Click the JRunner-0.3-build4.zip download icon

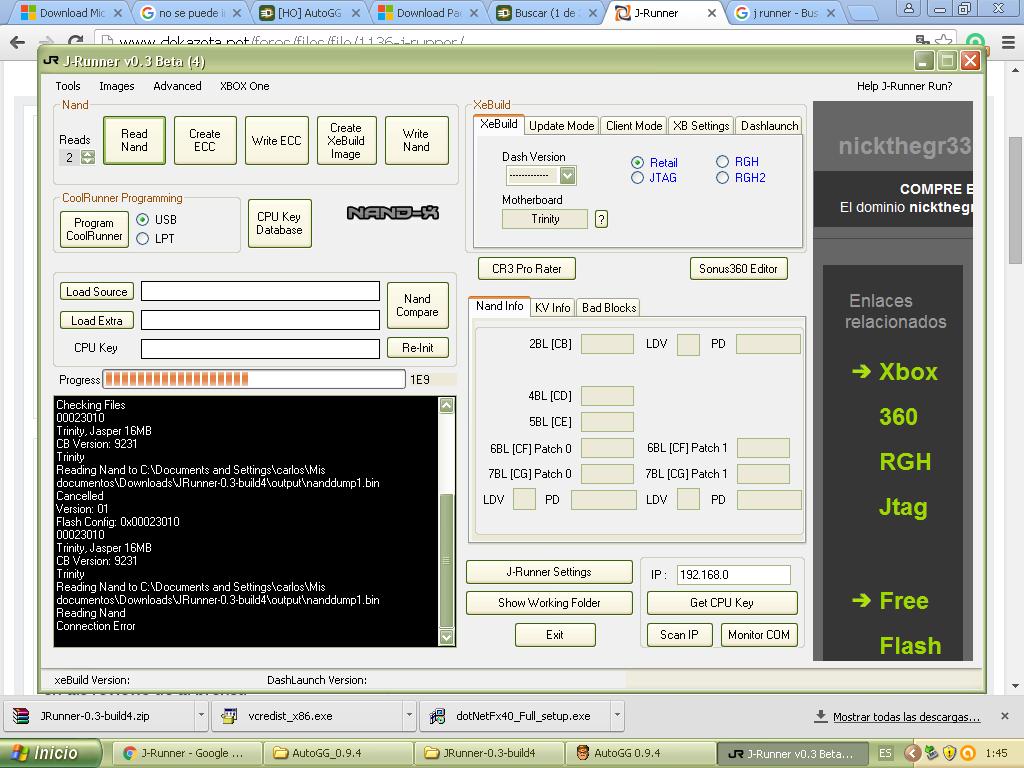21,716
